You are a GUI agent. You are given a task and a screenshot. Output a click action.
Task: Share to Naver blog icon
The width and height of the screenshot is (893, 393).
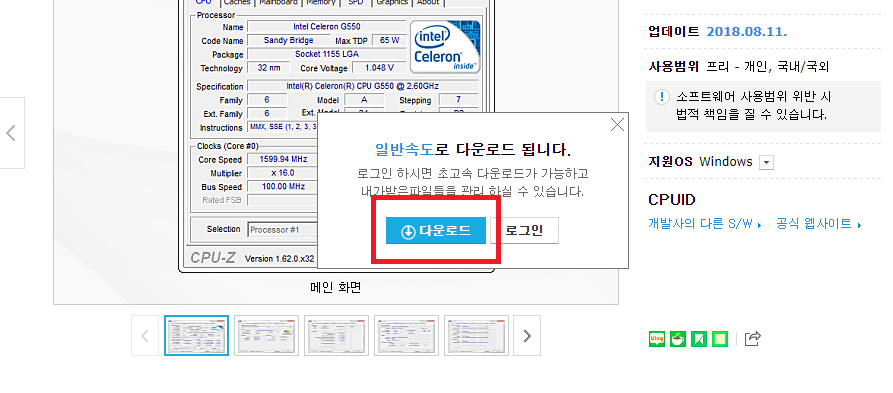[x=657, y=339]
